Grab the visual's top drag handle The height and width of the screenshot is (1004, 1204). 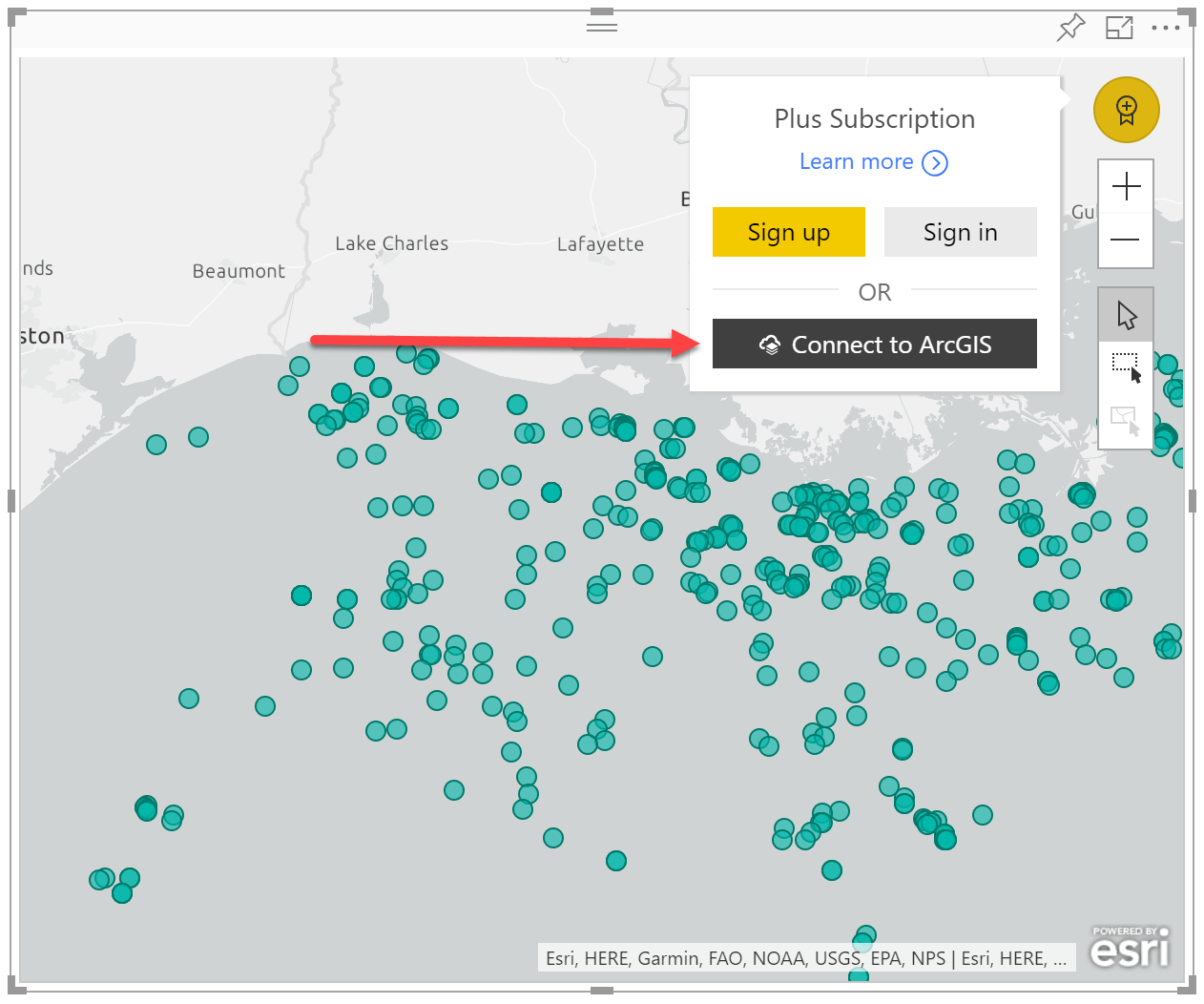point(601,27)
